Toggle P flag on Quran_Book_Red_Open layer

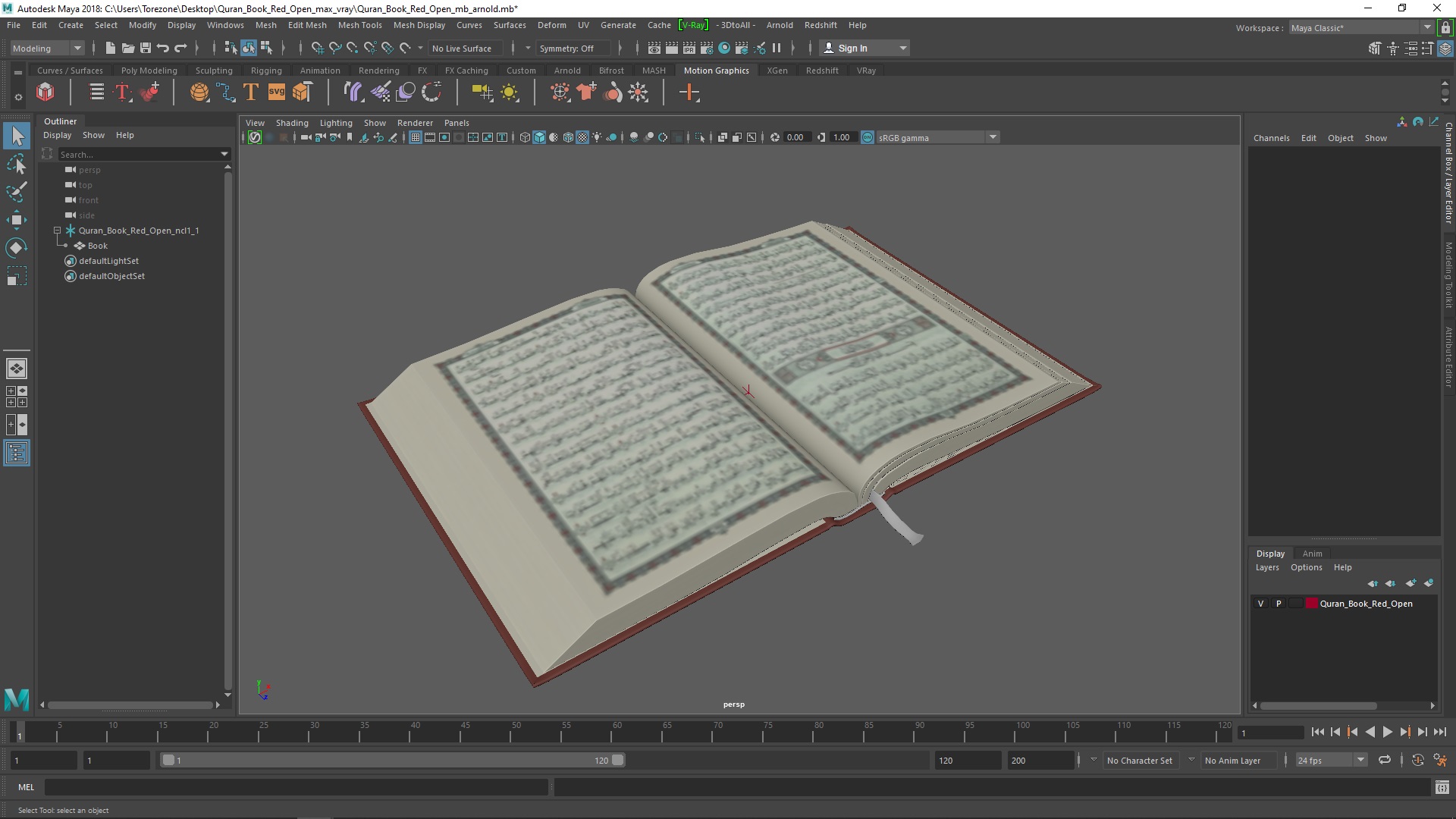pos(1278,603)
